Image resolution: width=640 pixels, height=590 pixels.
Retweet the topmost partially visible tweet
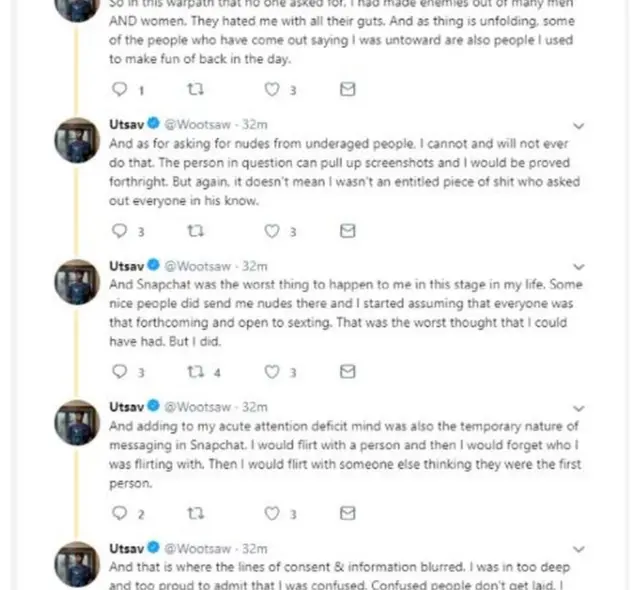click(x=196, y=90)
